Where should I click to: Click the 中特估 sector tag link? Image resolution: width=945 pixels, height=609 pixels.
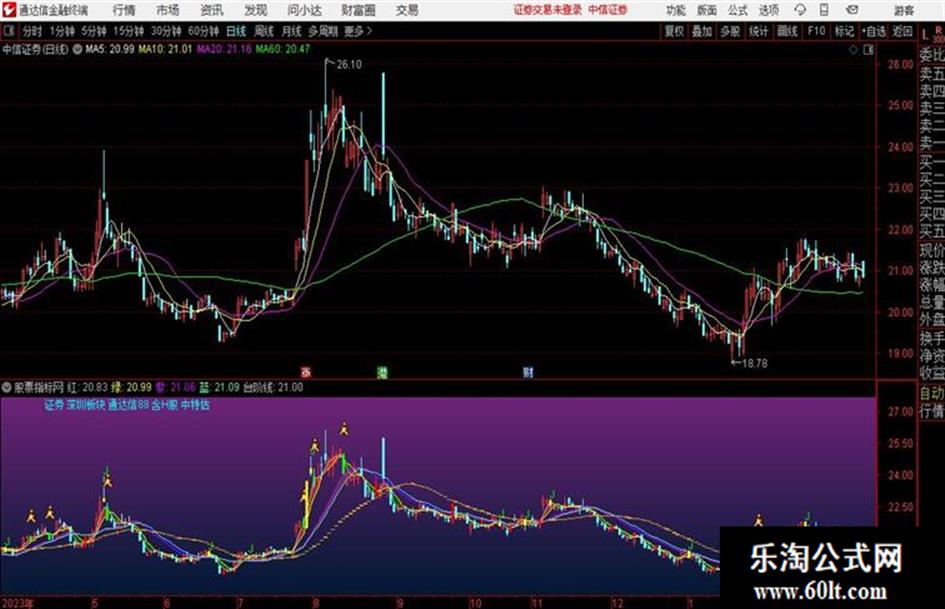point(195,405)
